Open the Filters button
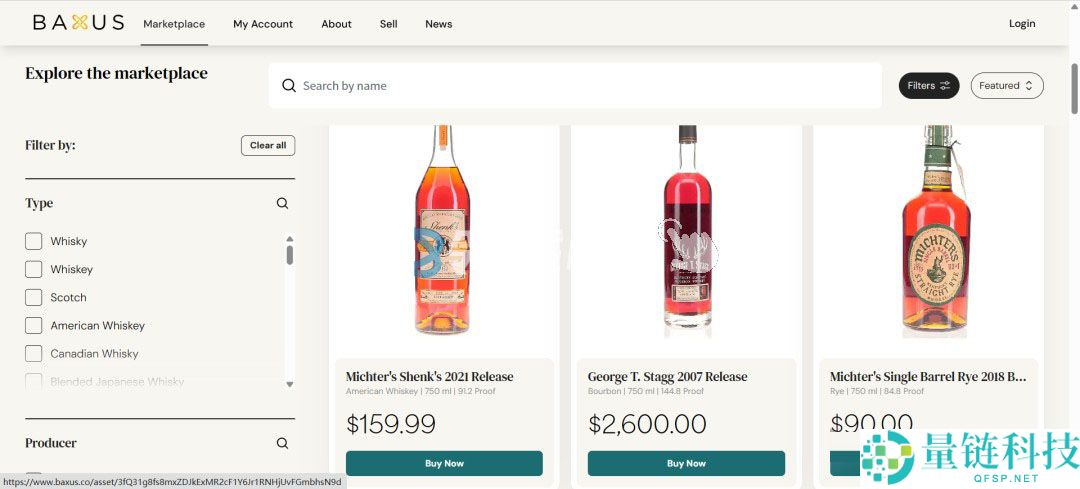1080x489 pixels. pos(928,86)
